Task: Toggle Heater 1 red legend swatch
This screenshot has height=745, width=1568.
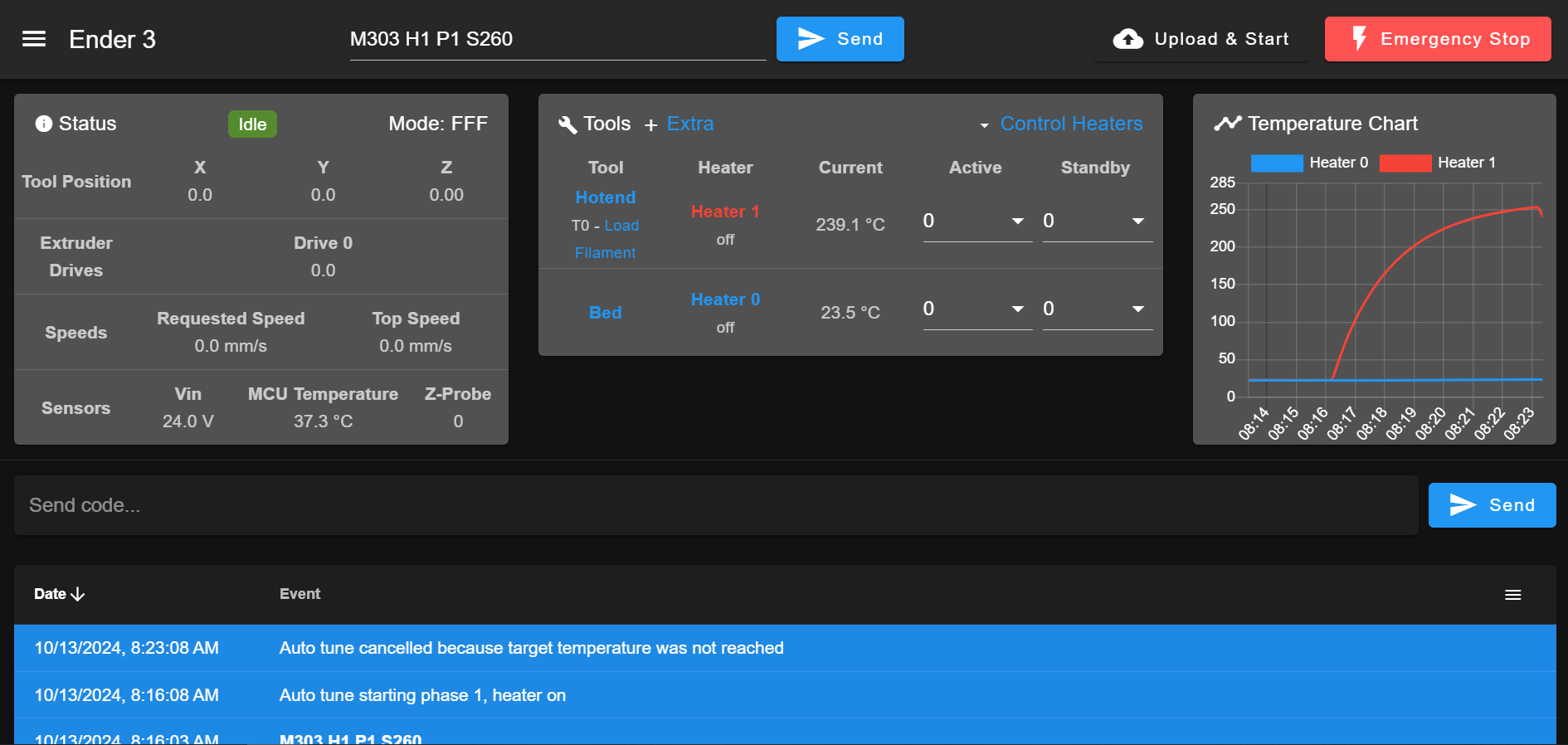Action: (1405, 163)
